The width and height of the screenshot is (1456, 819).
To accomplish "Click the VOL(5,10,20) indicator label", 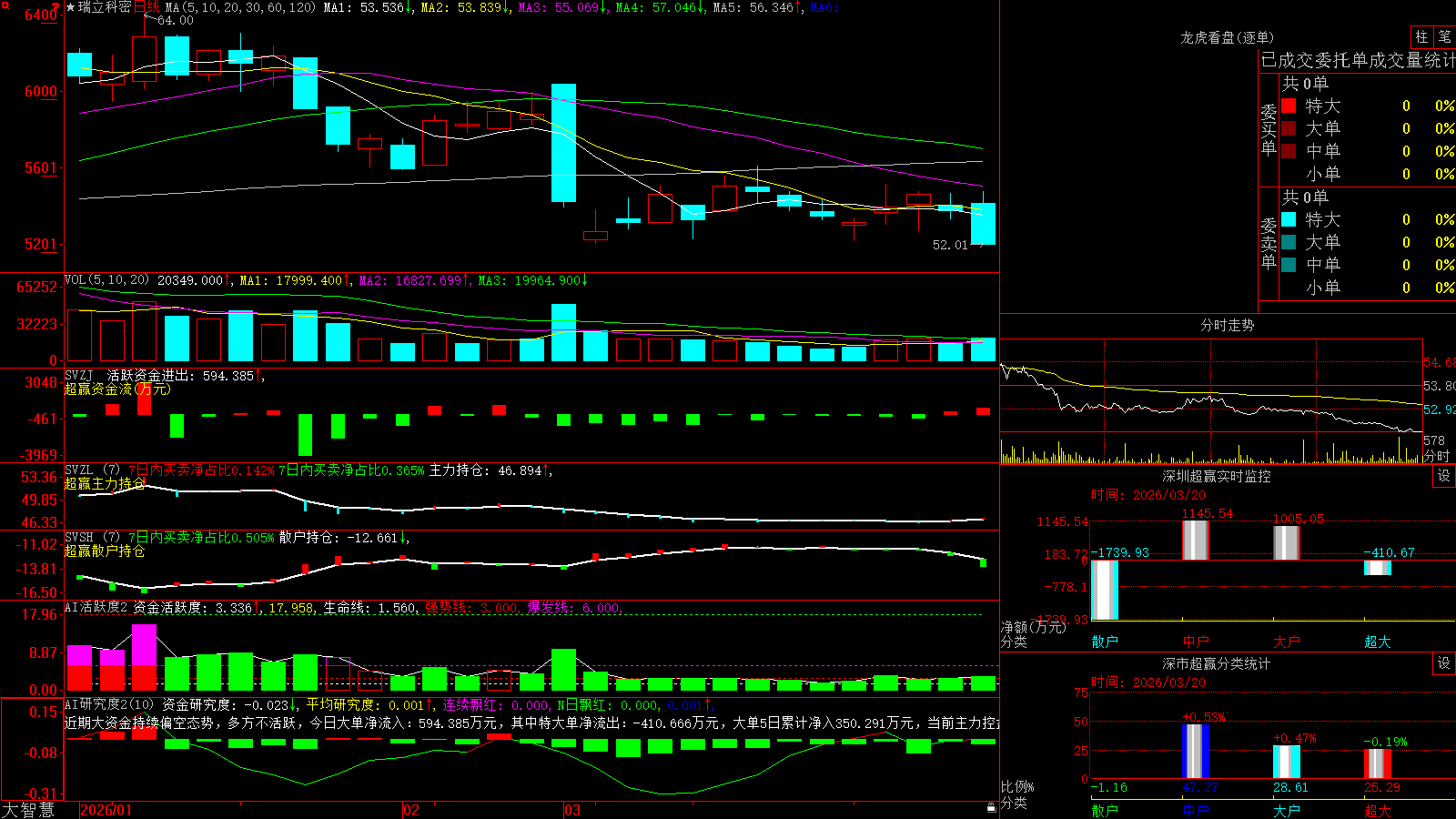I will click(106, 279).
